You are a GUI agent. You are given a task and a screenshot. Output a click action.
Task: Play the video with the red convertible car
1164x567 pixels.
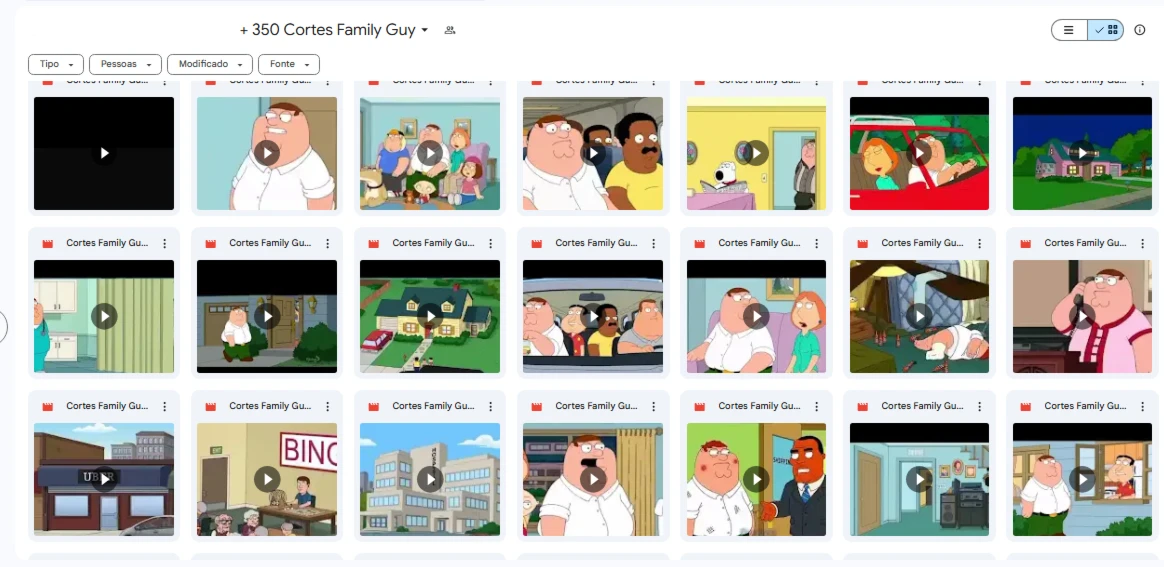tap(919, 153)
